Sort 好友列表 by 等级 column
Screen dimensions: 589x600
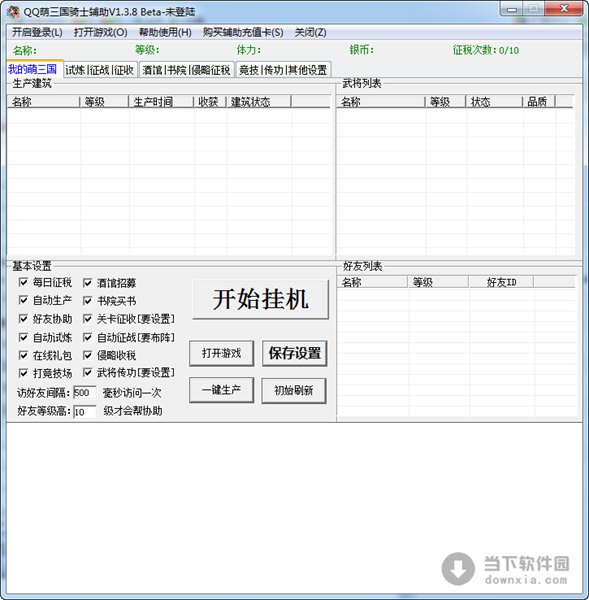pos(438,282)
